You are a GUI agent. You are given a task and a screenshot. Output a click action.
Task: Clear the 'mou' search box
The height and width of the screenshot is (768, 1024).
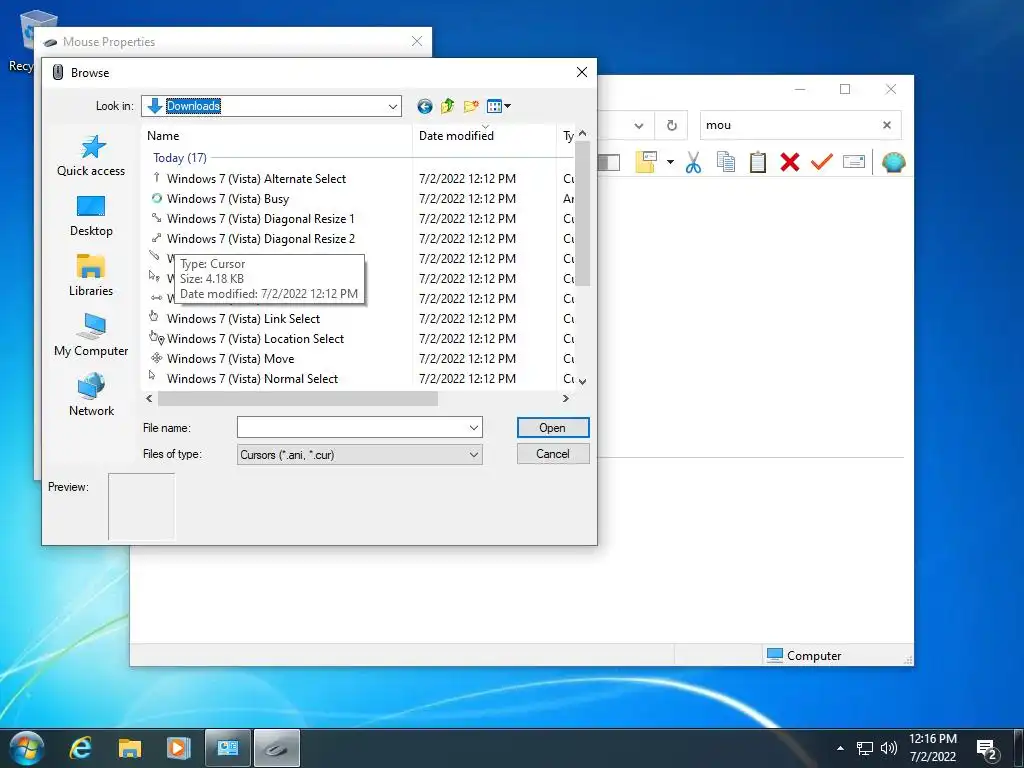(887, 125)
